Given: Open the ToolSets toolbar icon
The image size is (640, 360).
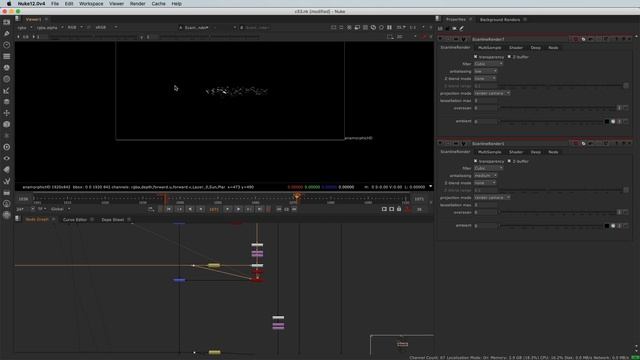Looking at the screenshot, I should (x=7, y=181).
